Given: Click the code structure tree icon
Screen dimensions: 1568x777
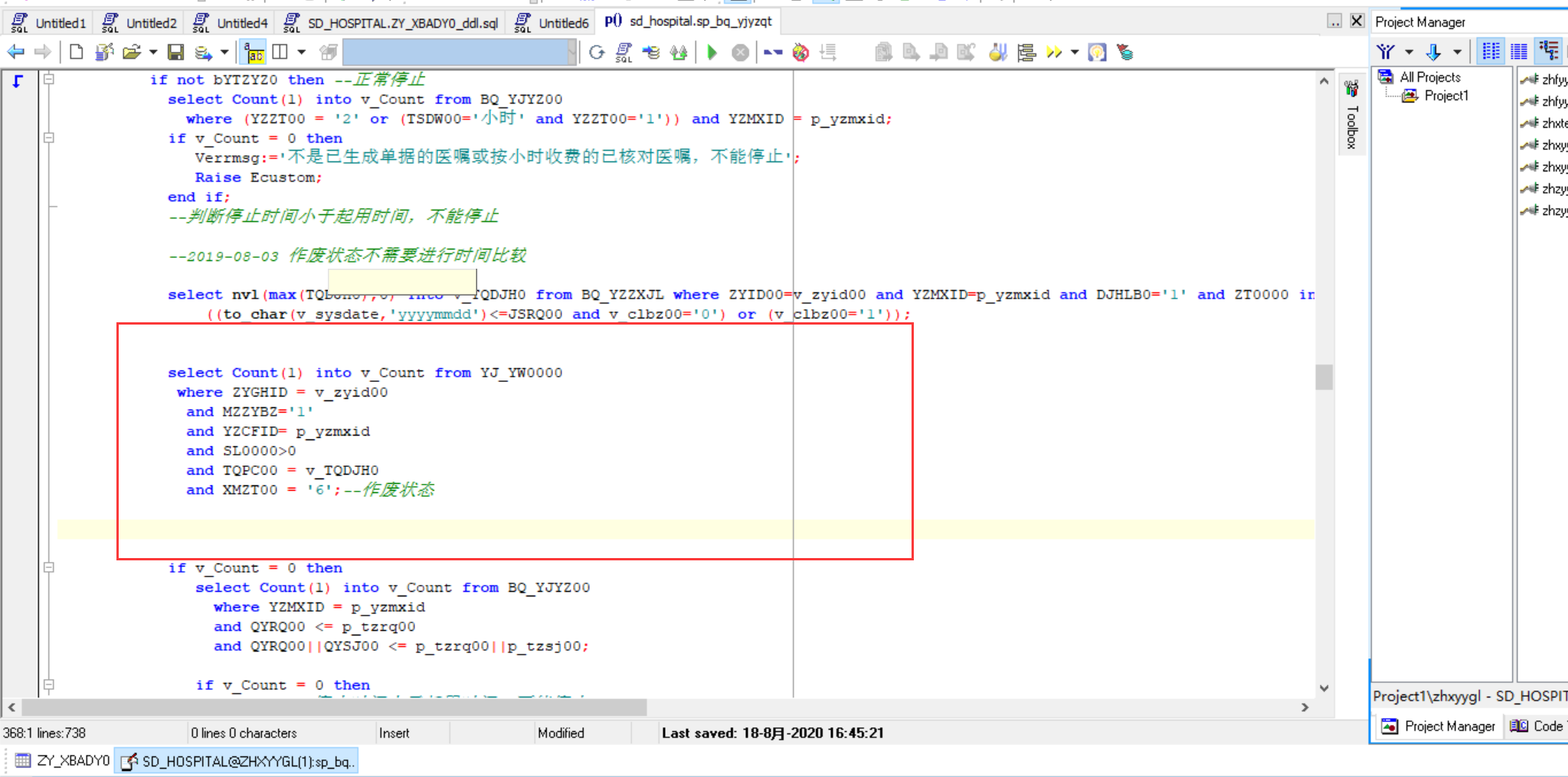Looking at the screenshot, I should (1026, 52).
